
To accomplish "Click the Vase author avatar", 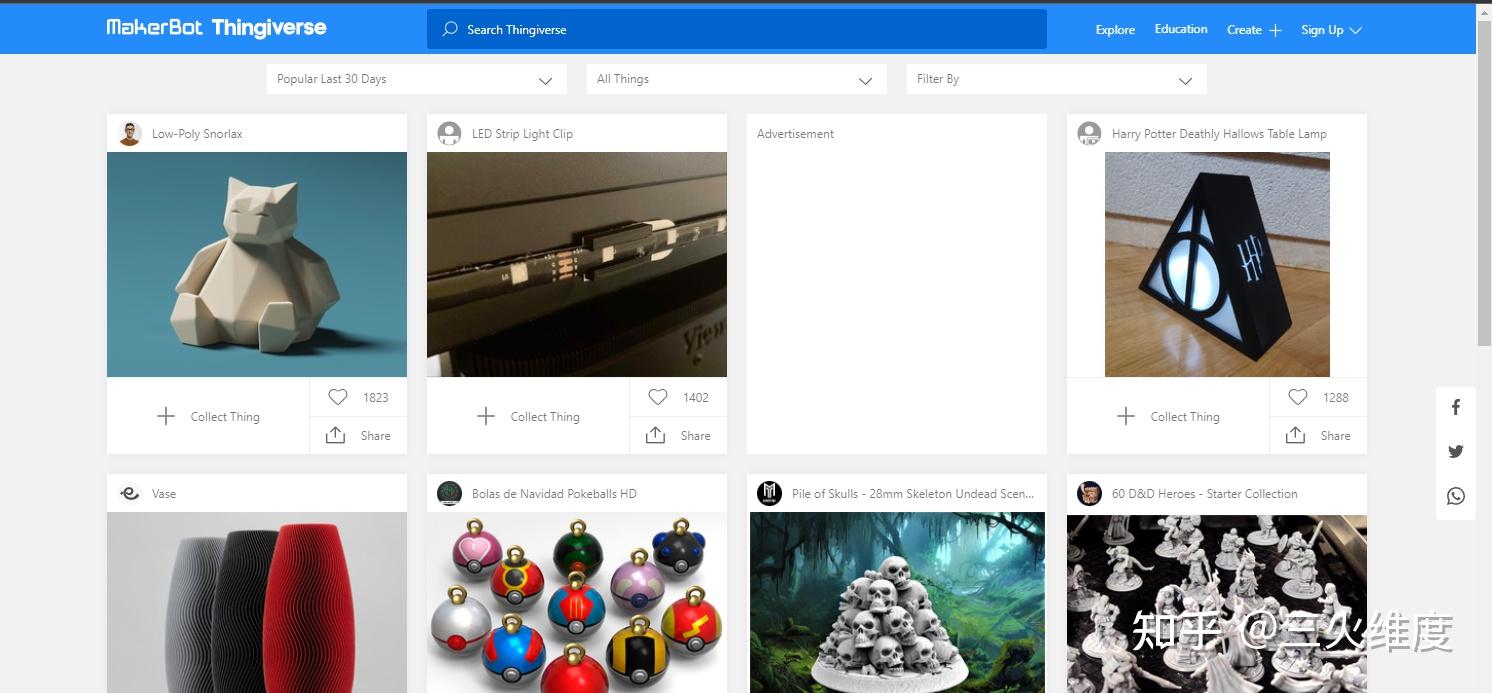I will coord(130,493).
